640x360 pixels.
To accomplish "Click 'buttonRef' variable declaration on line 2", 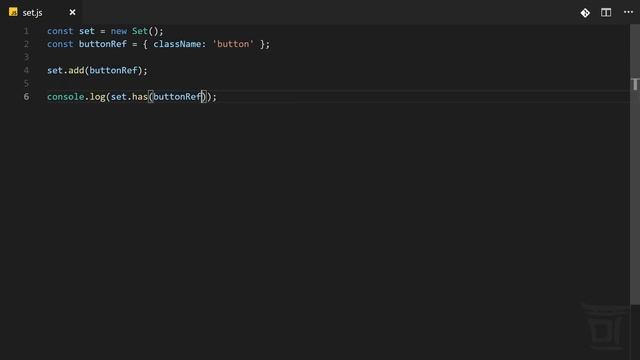I will point(102,44).
